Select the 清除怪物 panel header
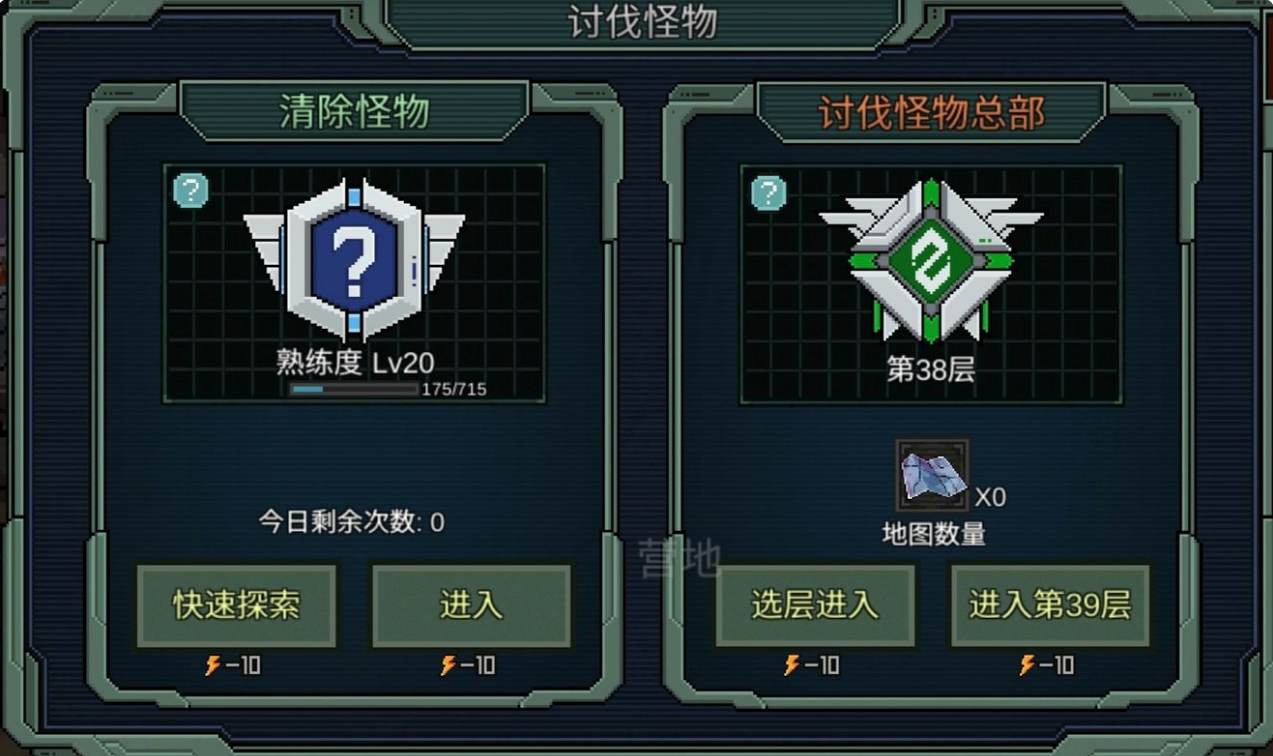This screenshot has width=1273, height=756. 354,112
